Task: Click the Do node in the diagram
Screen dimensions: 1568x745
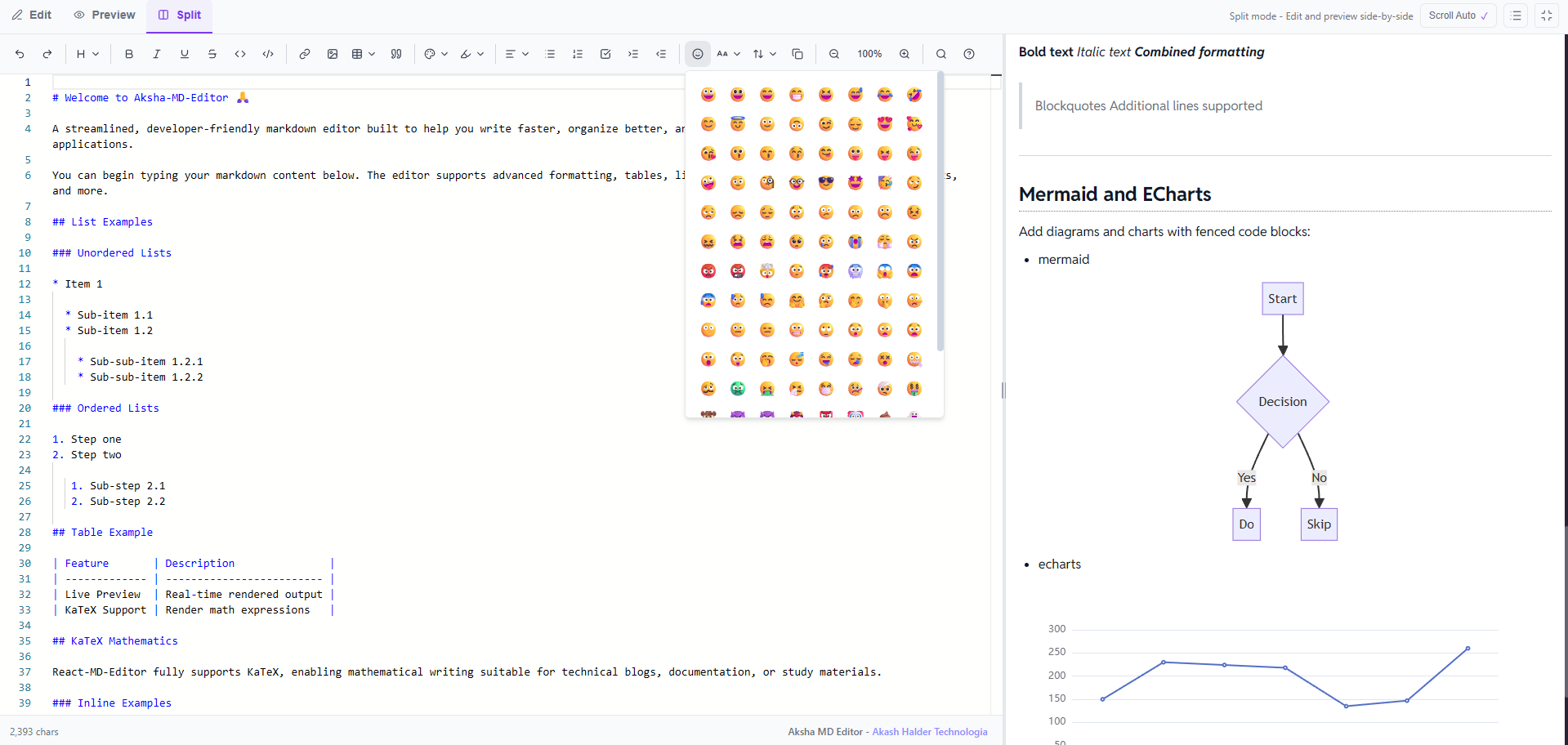Action: 1247,524
